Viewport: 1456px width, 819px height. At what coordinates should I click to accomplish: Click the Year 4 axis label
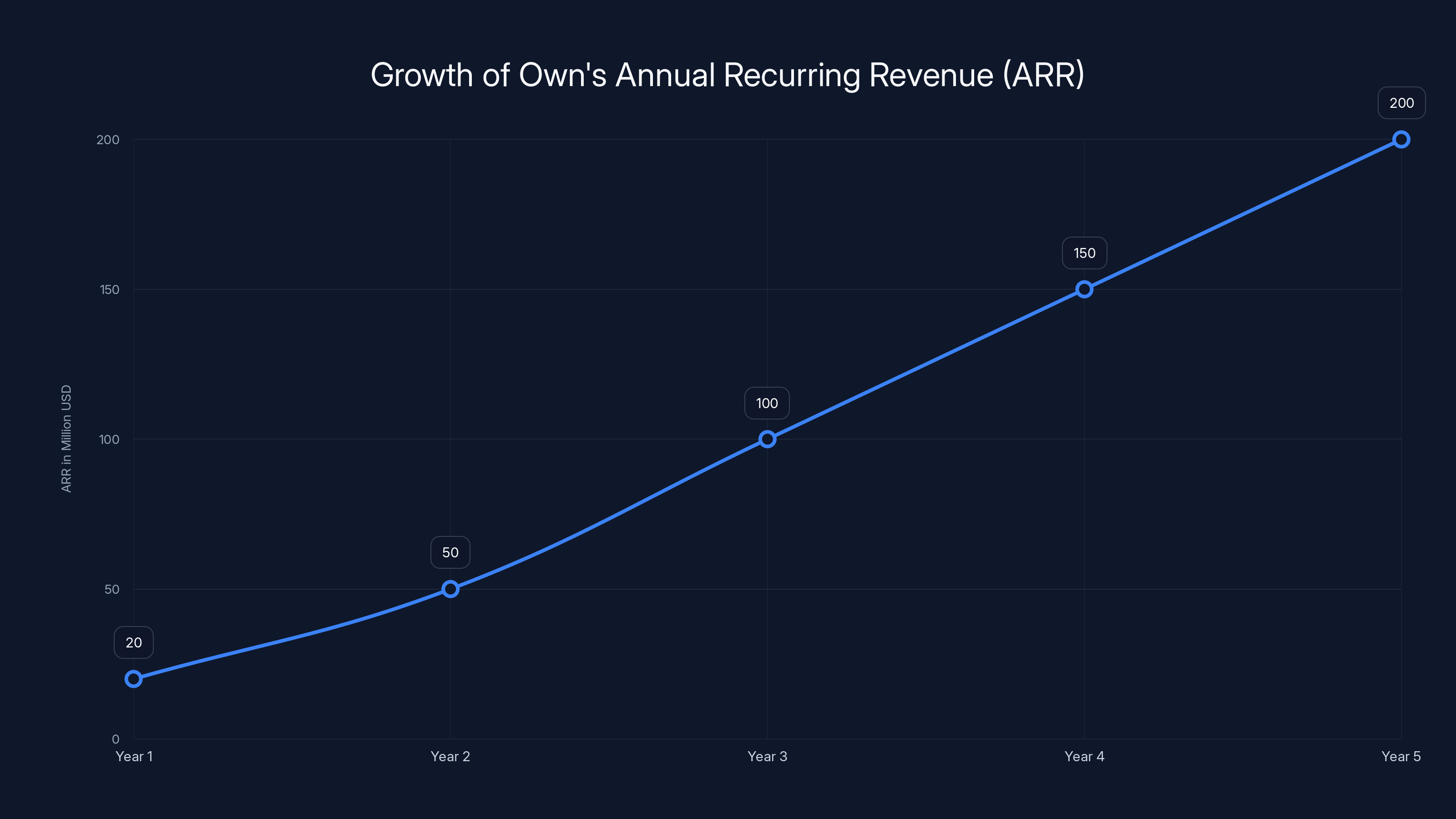pyautogui.click(x=1084, y=756)
